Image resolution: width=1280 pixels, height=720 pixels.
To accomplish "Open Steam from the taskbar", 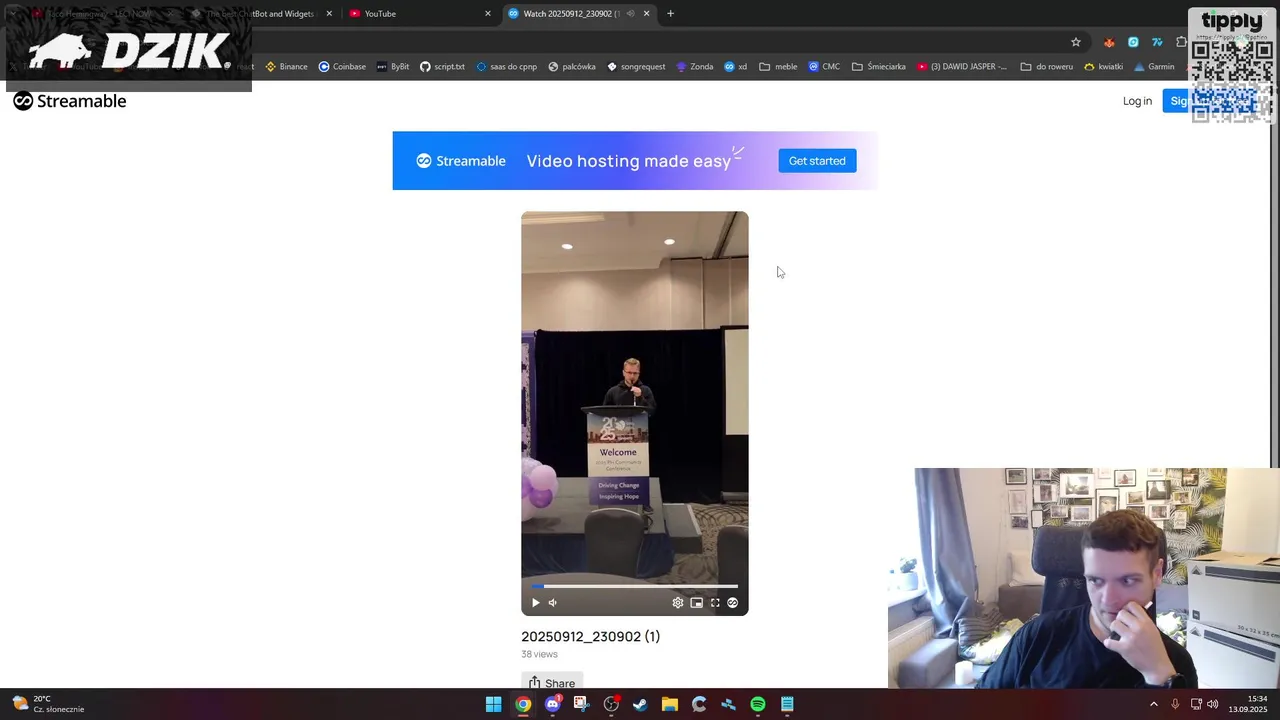I will click(640, 704).
